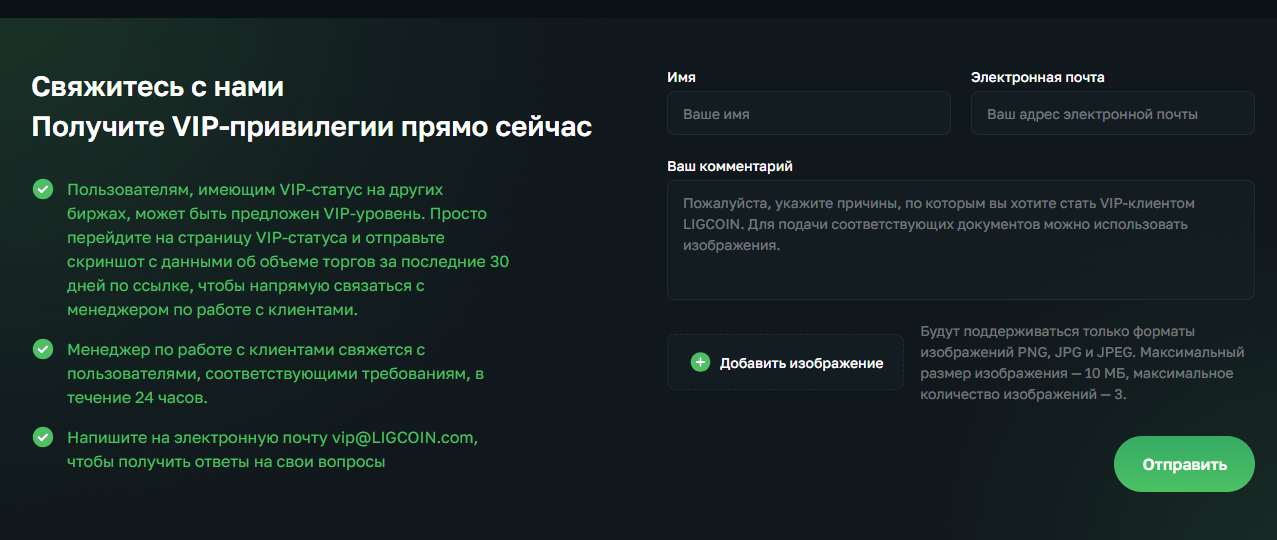Screen dimensions: 1277x540
Task: Submit the form with 'Отправить'
Action: point(1184,464)
